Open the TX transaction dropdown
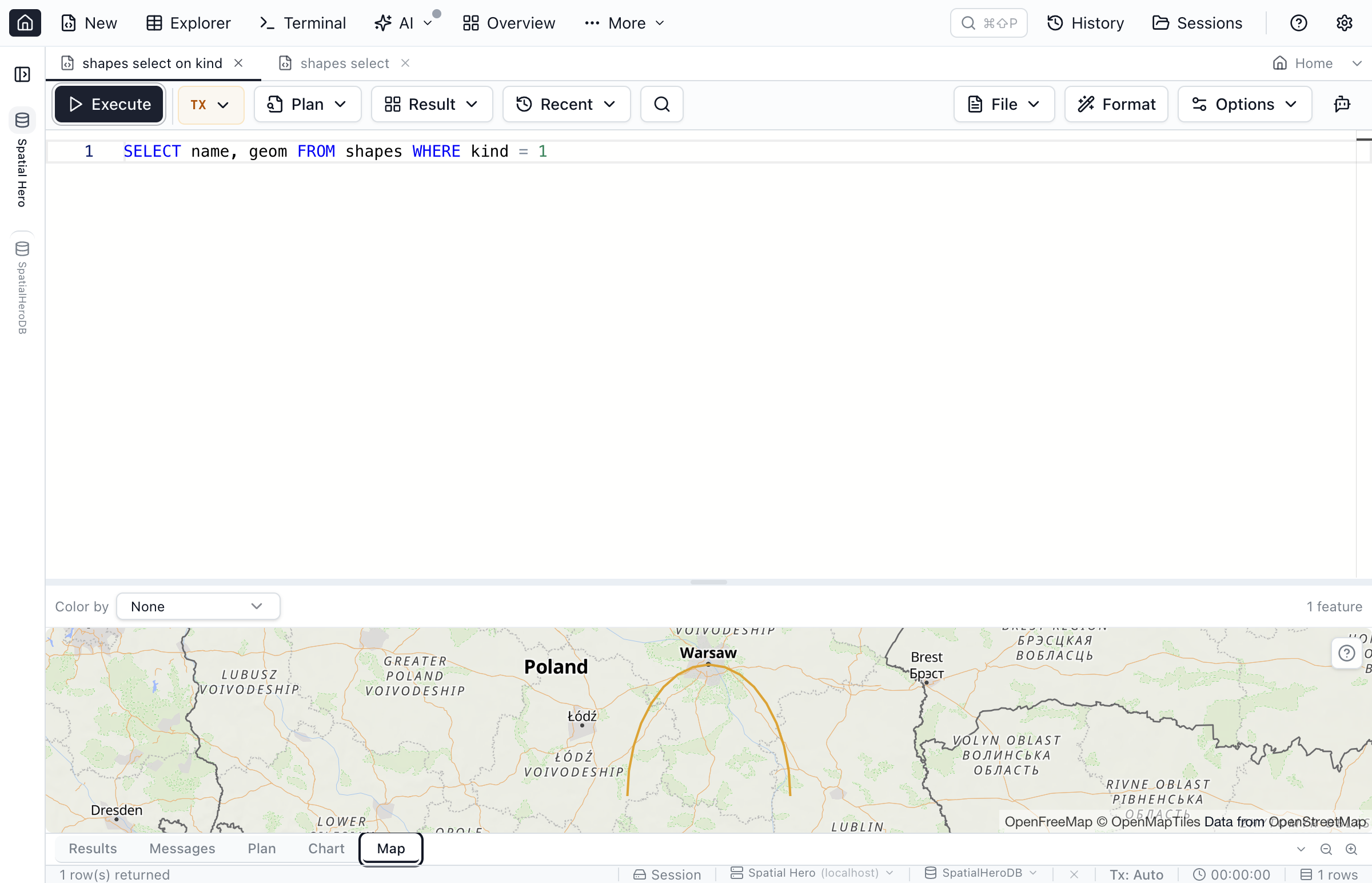This screenshot has width=1372, height=883. [210, 104]
